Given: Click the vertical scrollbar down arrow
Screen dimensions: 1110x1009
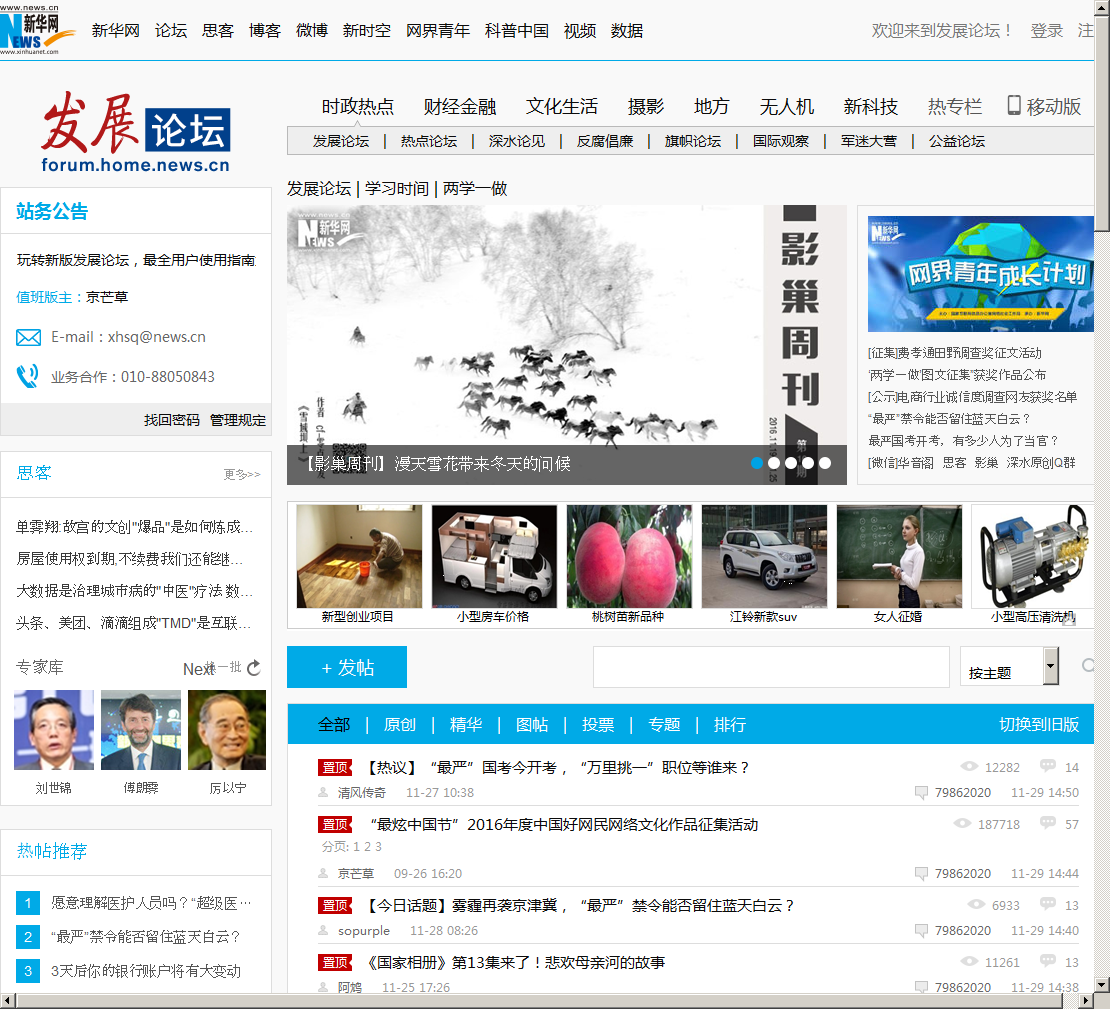Looking at the screenshot, I should [1102, 984].
